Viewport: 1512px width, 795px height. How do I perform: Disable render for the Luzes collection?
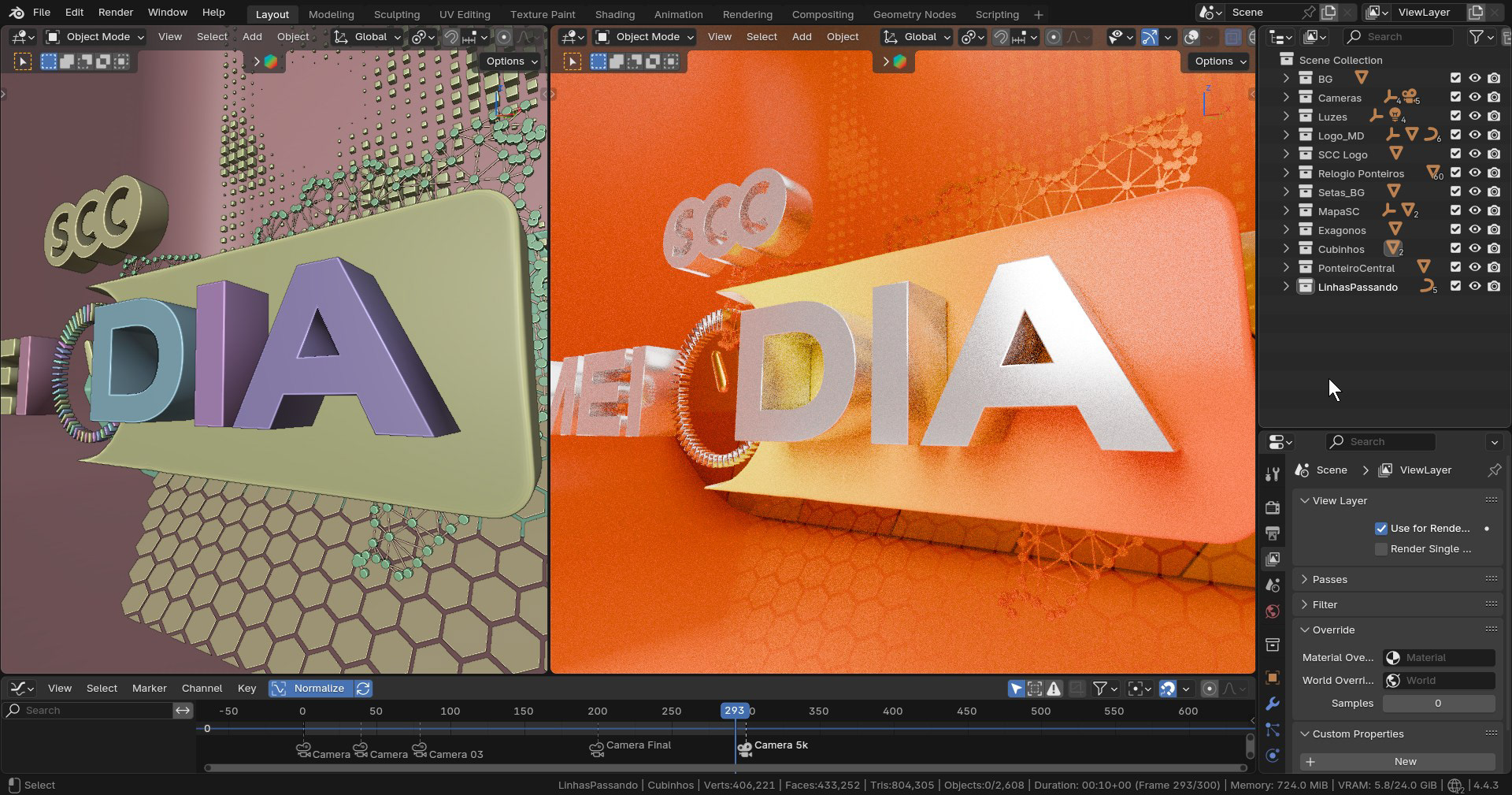point(1494,117)
